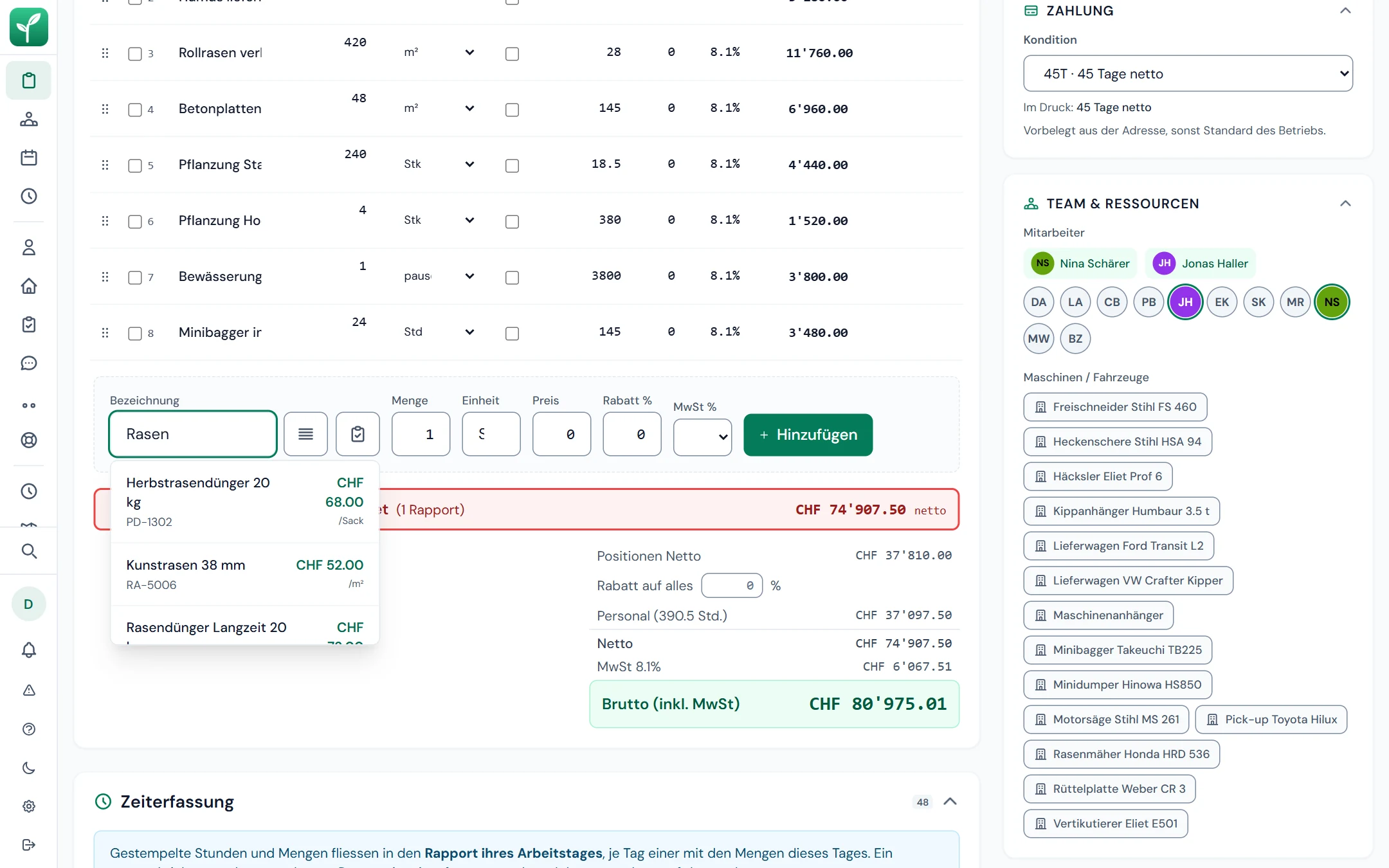Tick the second checkbox in Minibagger row

pos(512,333)
